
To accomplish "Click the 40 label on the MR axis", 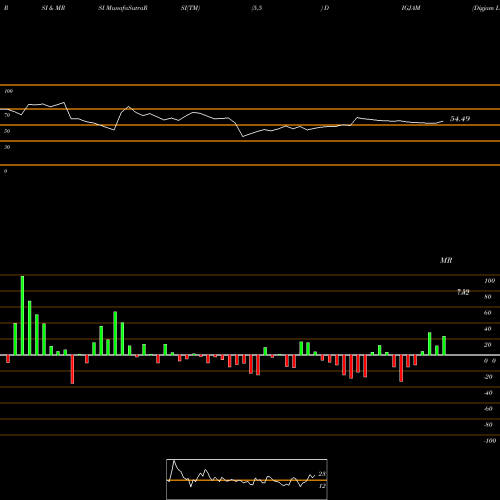I will tap(488, 329).
